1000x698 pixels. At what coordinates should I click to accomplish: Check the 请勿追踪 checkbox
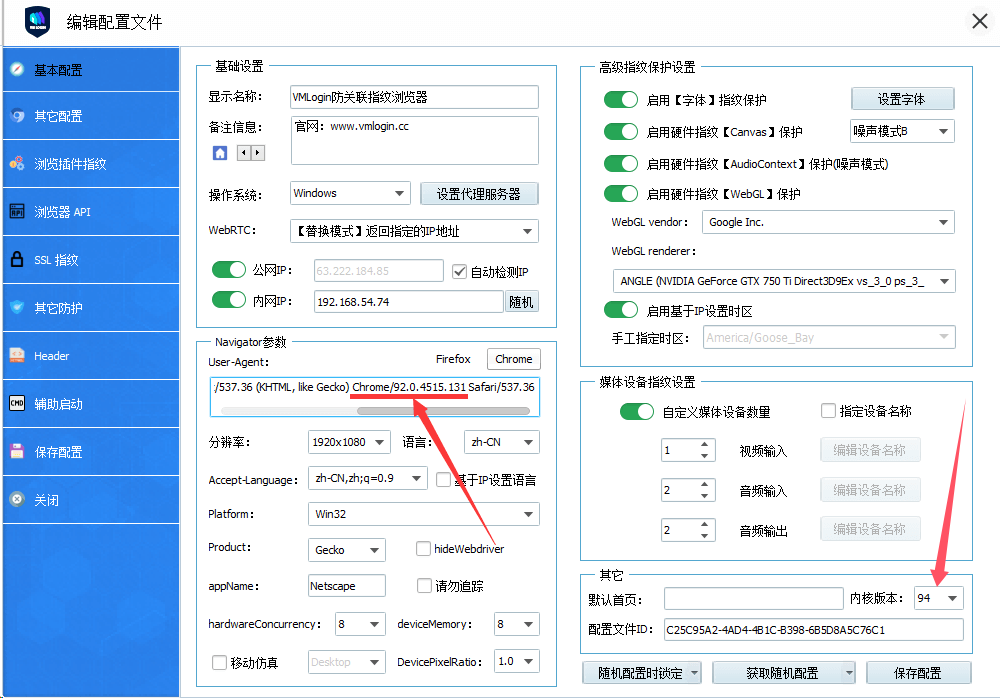click(423, 585)
